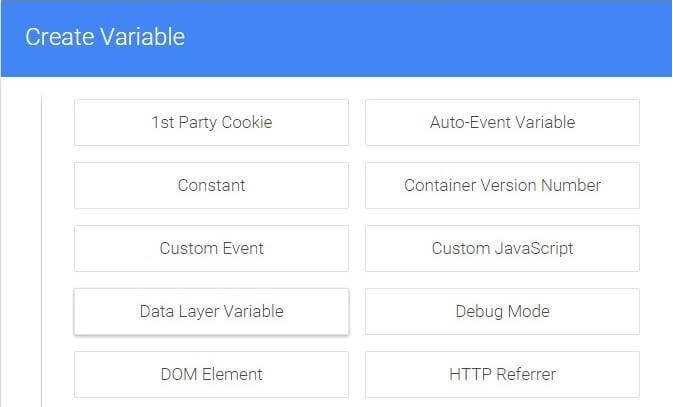Create a variable reading a first-party cookie
This screenshot has width=673, height=407.
tap(211, 122)
